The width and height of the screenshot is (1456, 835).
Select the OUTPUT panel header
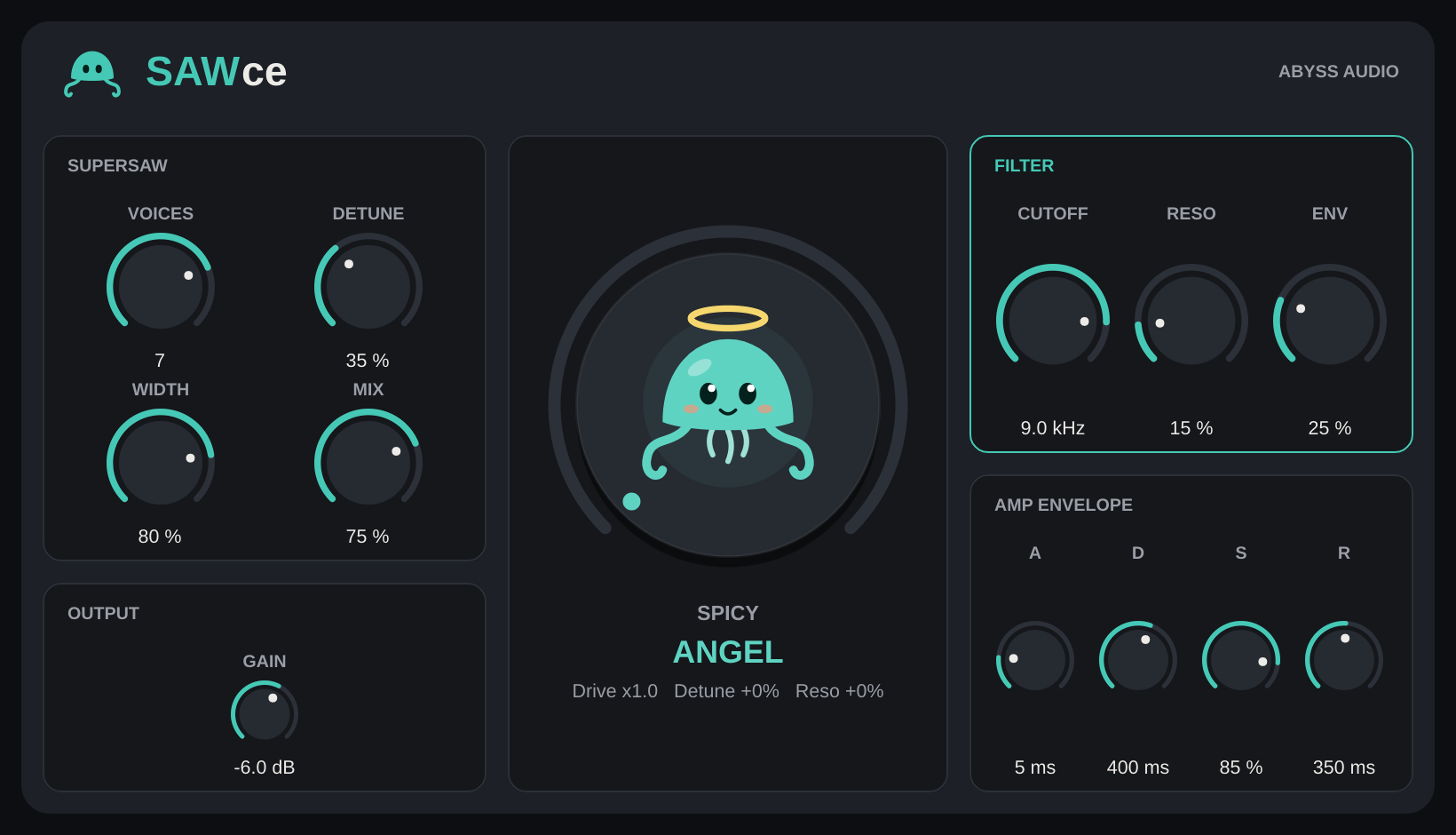coord(103,613)
